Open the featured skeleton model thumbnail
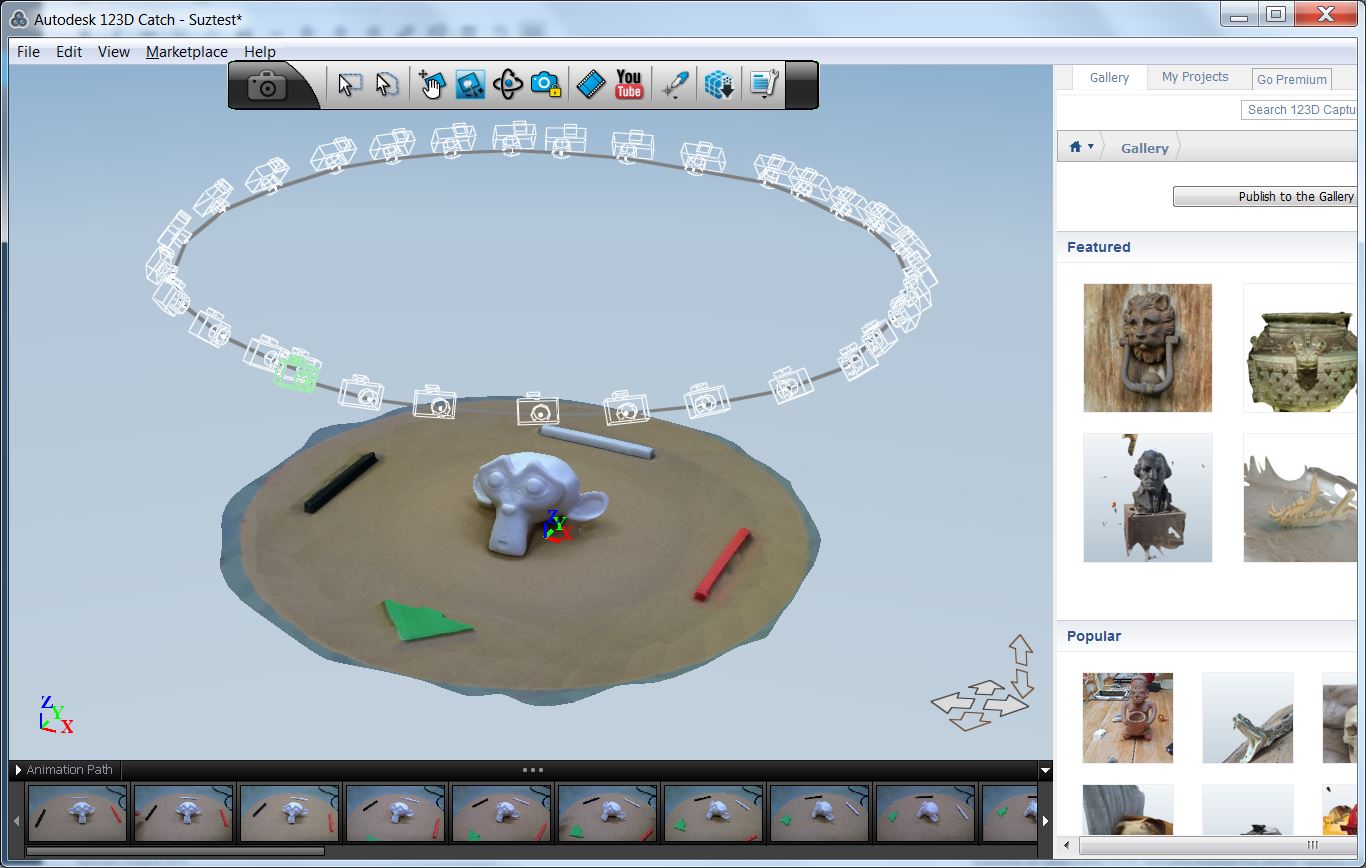Image resolution: width=1366 pixels, height=868 pixels. coord(1300,498)
